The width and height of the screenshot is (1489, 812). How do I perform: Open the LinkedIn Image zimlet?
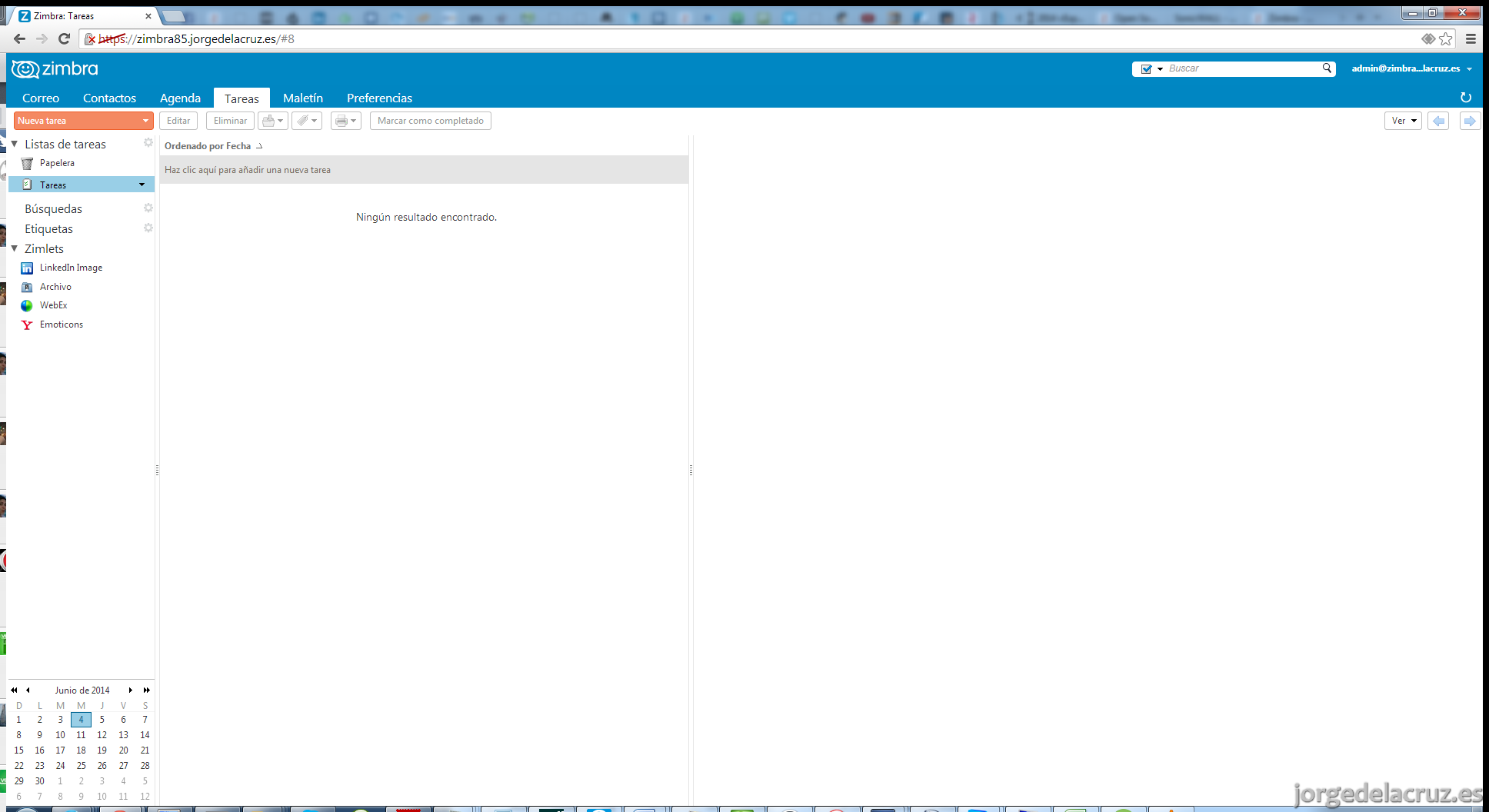click(71, 268)
